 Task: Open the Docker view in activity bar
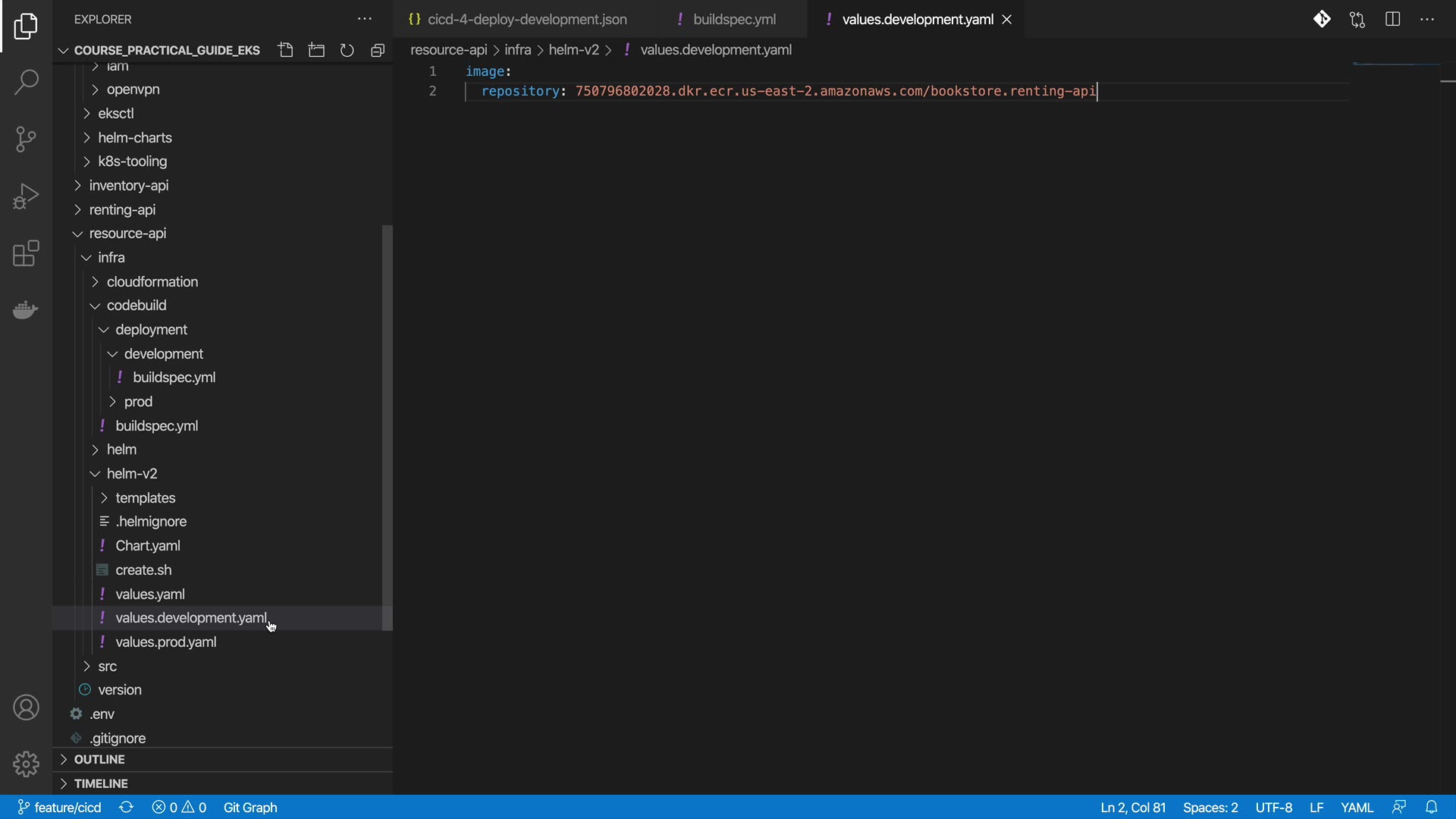(26, 310)
